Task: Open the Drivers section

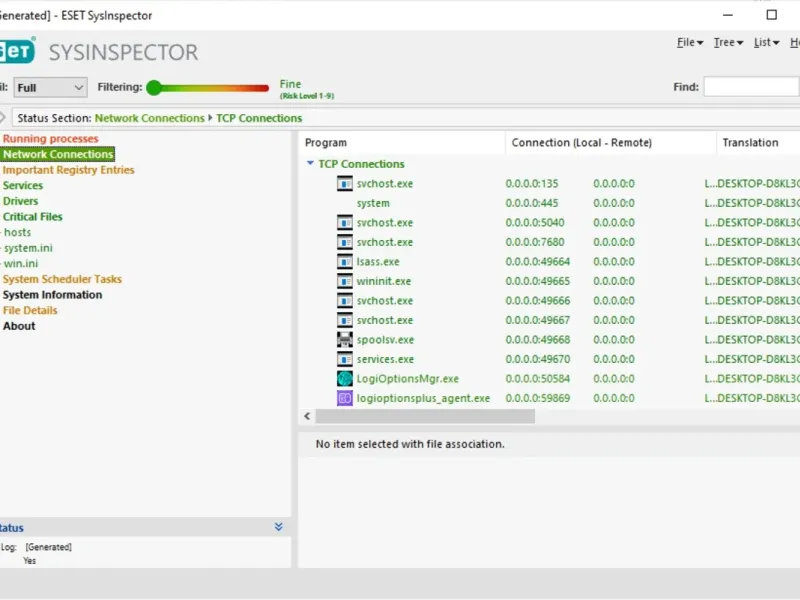Action: 20,201
